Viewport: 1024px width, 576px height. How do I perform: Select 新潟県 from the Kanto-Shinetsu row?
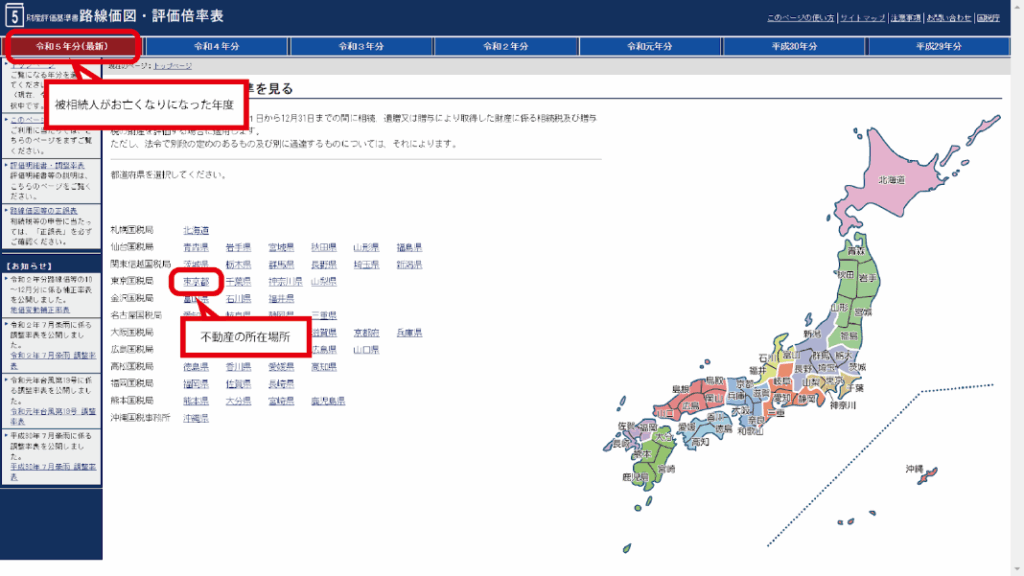[x=409, y=265]
